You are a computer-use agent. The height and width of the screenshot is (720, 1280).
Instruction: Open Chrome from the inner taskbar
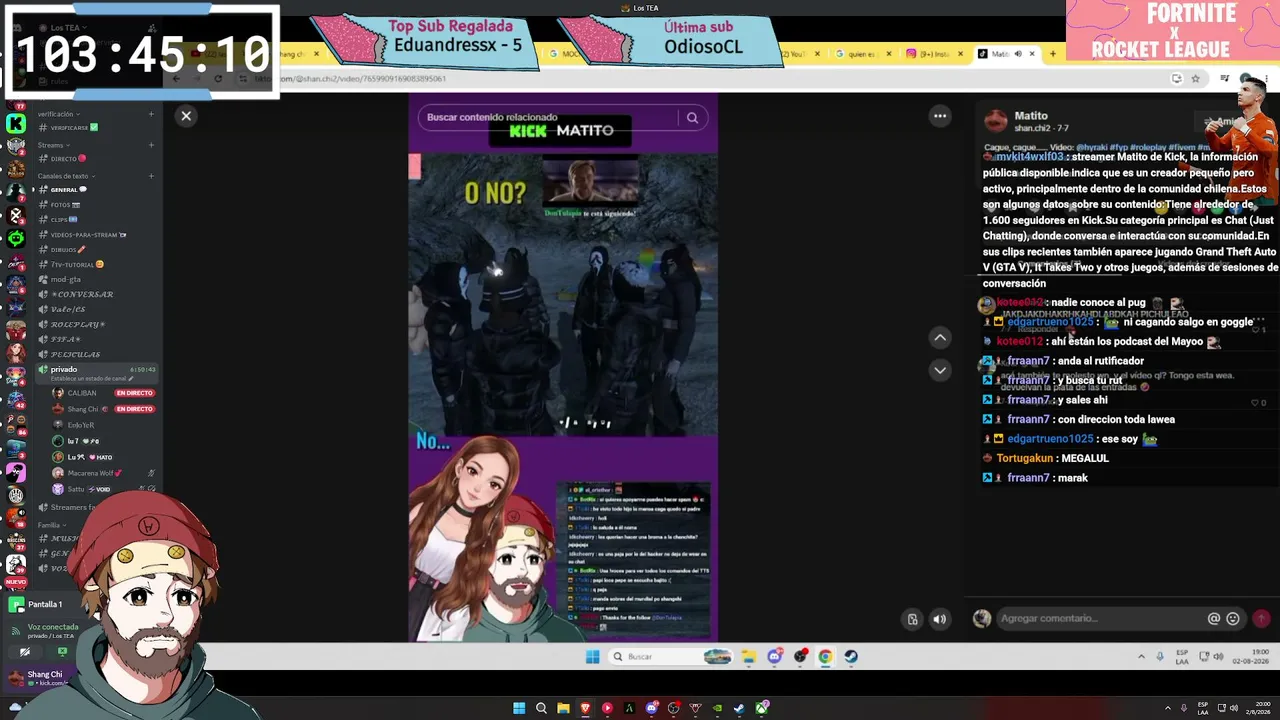[x=825, y=657]
